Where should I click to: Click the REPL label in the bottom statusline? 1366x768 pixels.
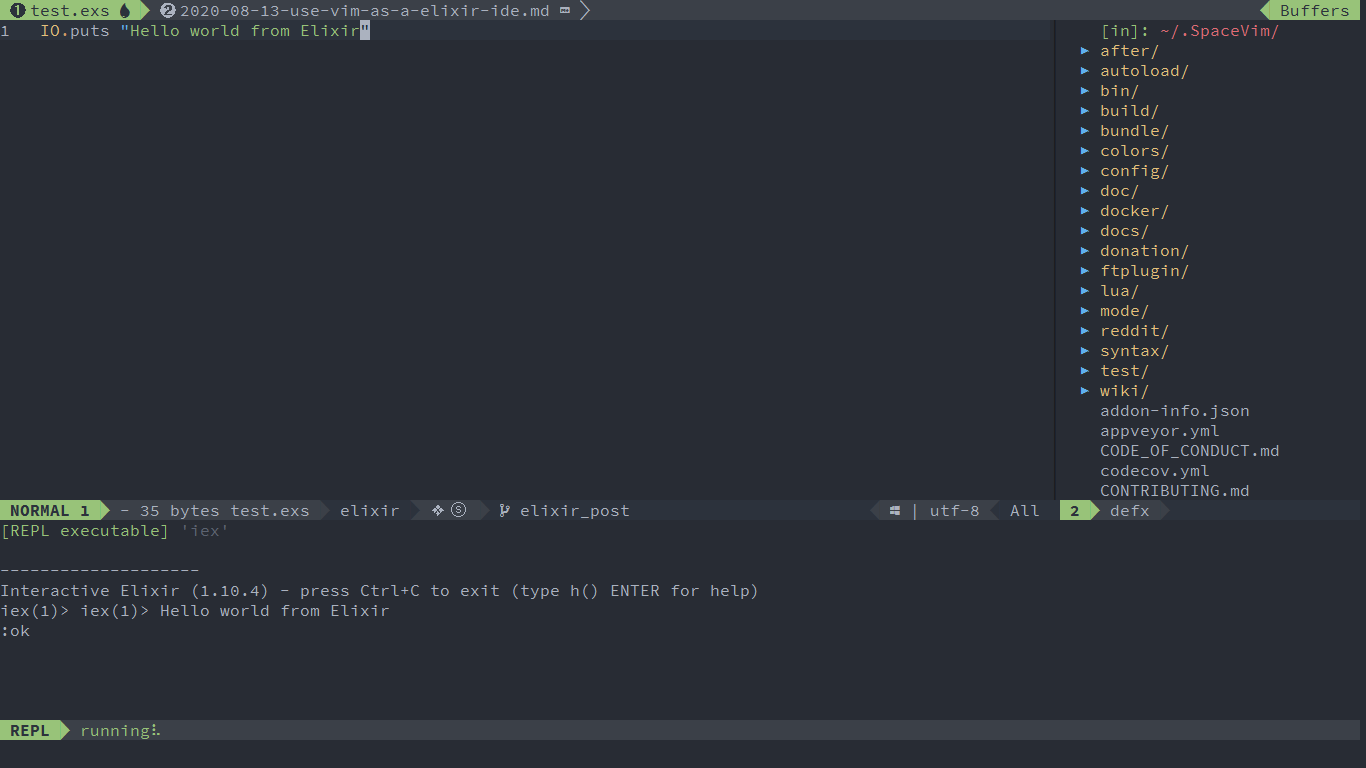coord(30,731)
